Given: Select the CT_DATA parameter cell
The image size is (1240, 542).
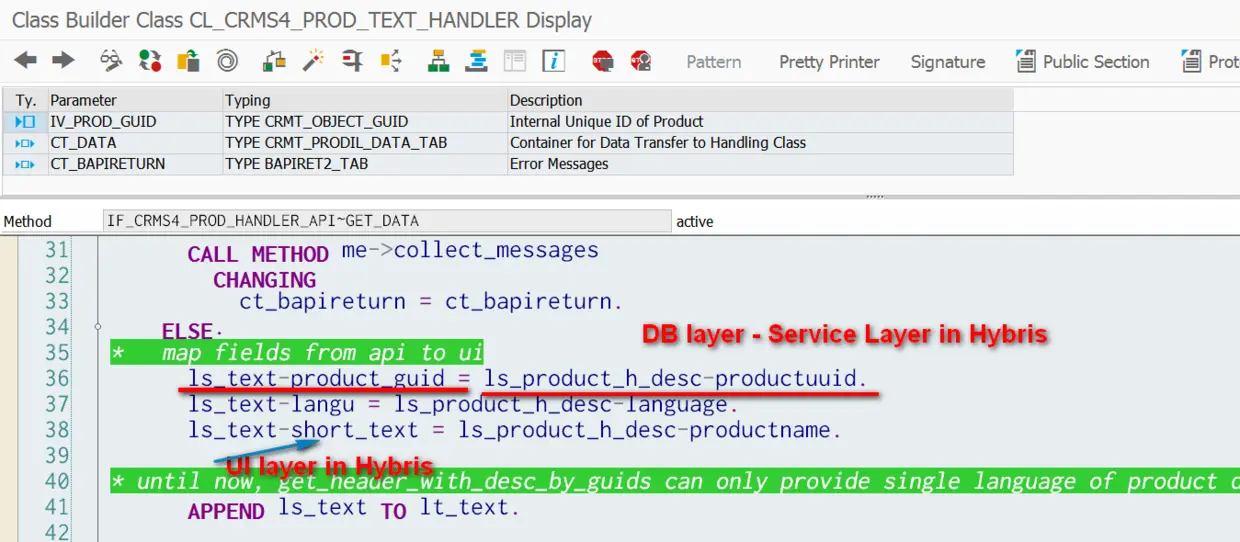Looking at the screenshot, I should pos(135,143).
